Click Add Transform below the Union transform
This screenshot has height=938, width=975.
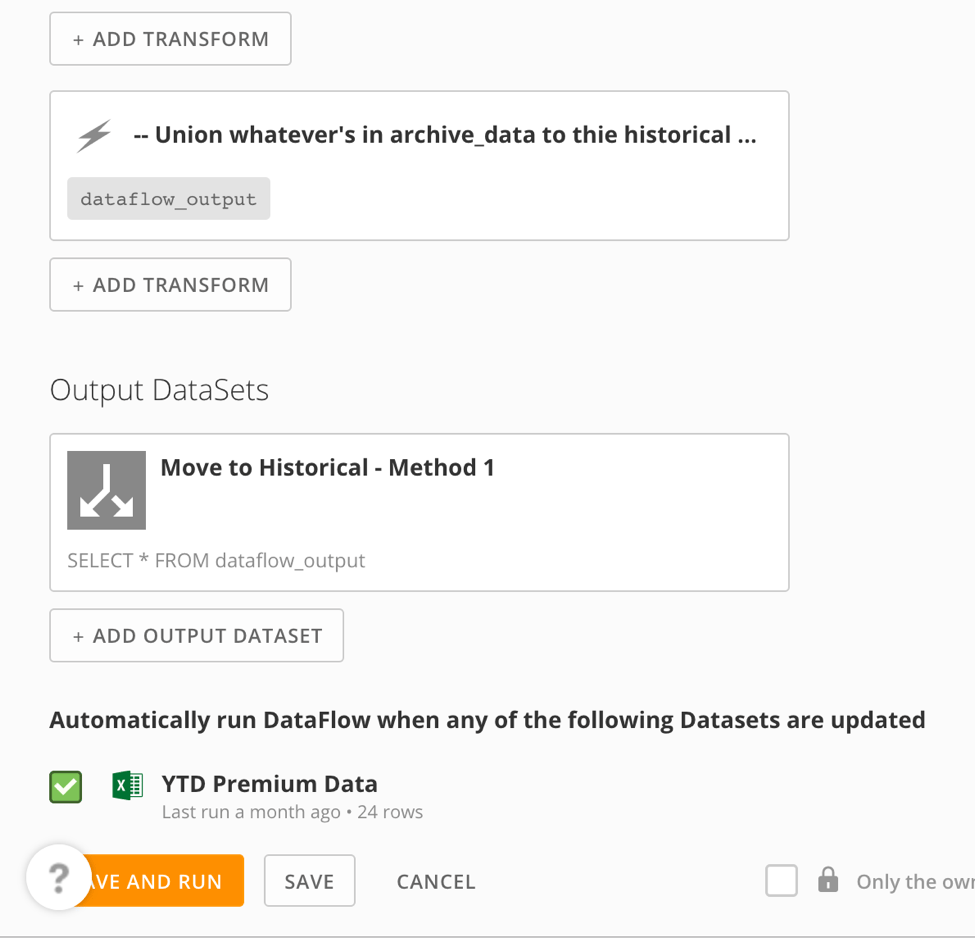click(x=170, y=285)
